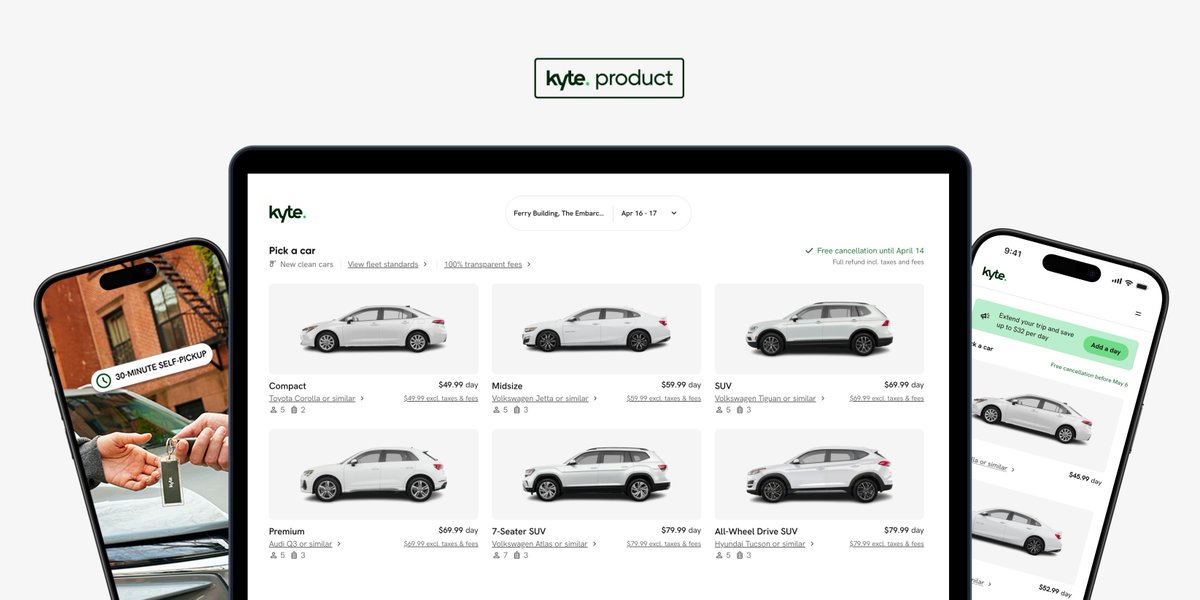Screen dimensions: 1200x600
Task: Expand the chevron after View fleet standards
Action: (x=425, y=264)
